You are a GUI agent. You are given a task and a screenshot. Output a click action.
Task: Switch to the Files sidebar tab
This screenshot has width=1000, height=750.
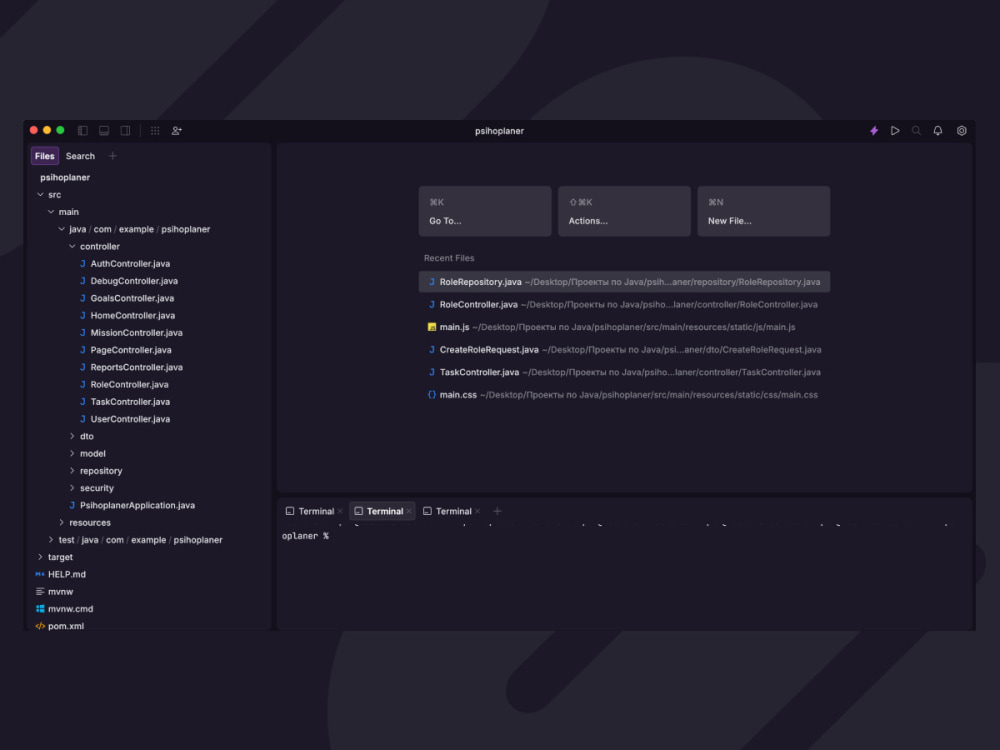45,156
